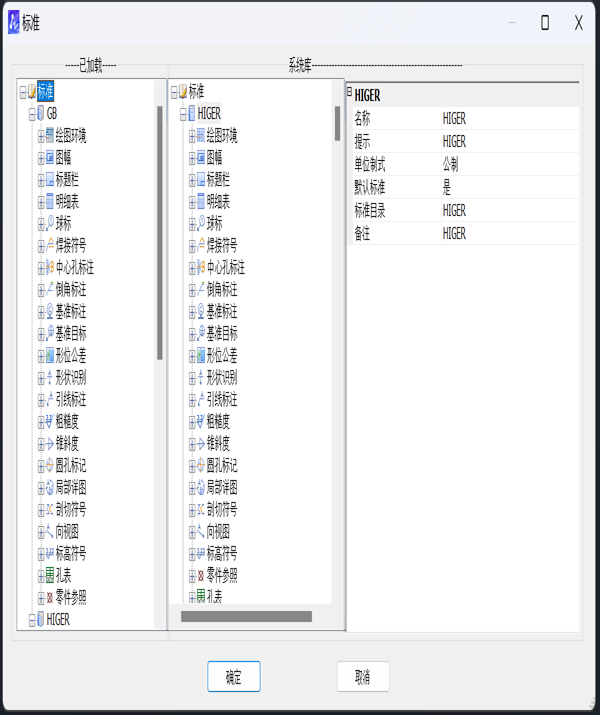Select 焊接符号 in system library tree

[x=222, y=245]
